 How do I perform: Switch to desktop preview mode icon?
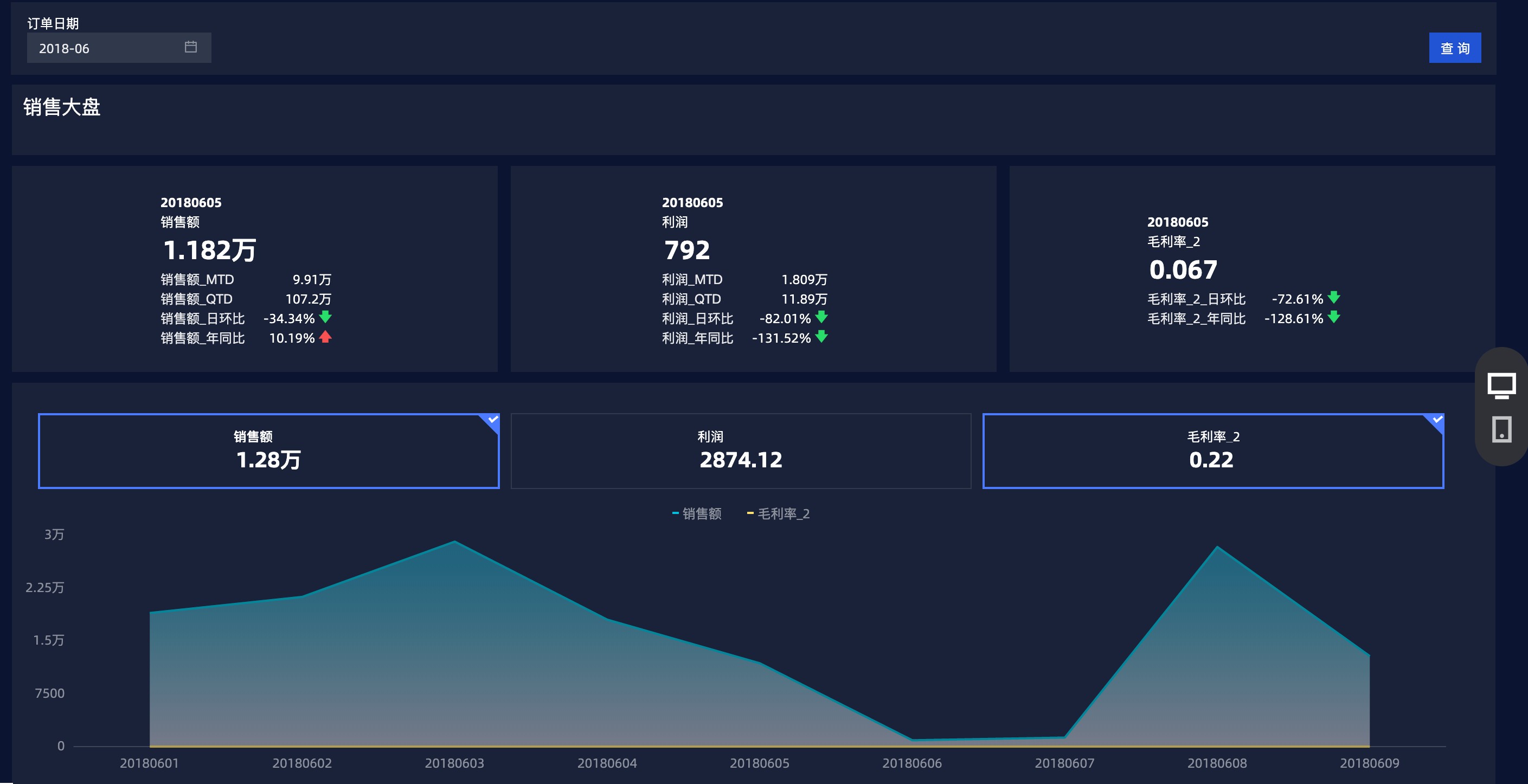[1501, 386]
